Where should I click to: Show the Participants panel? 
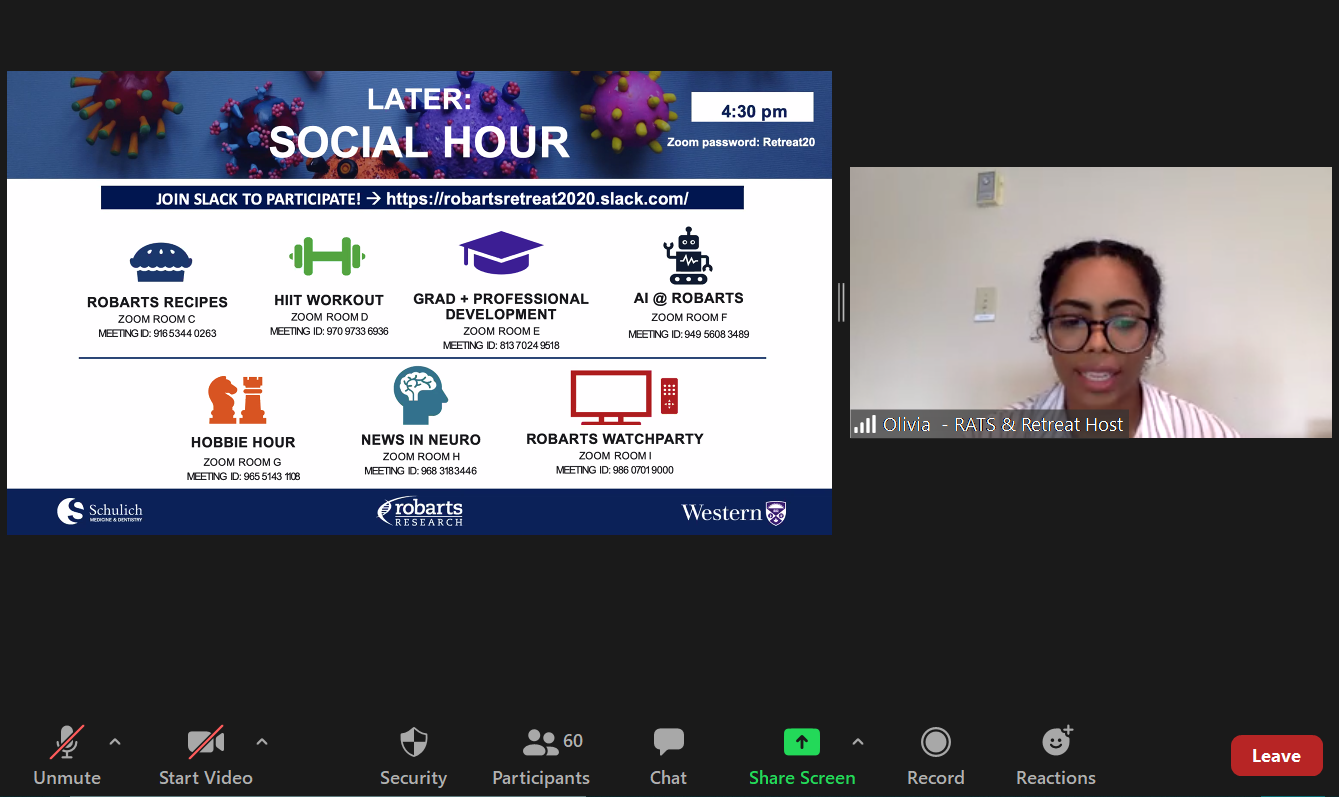pyautogui.click(x=541, y=755)
